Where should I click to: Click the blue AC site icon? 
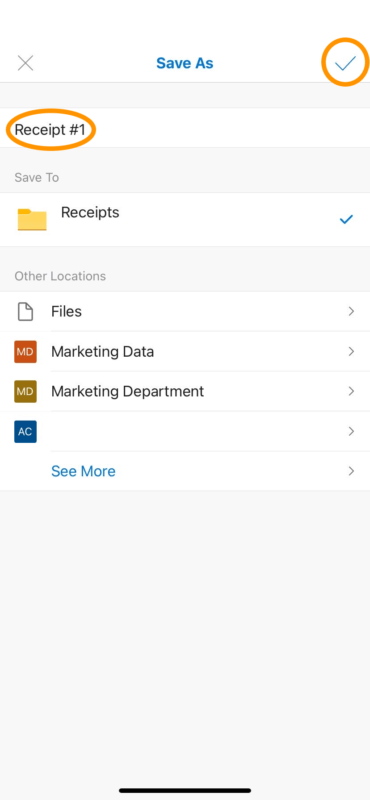pyautogui.click(x=25, y=432)
